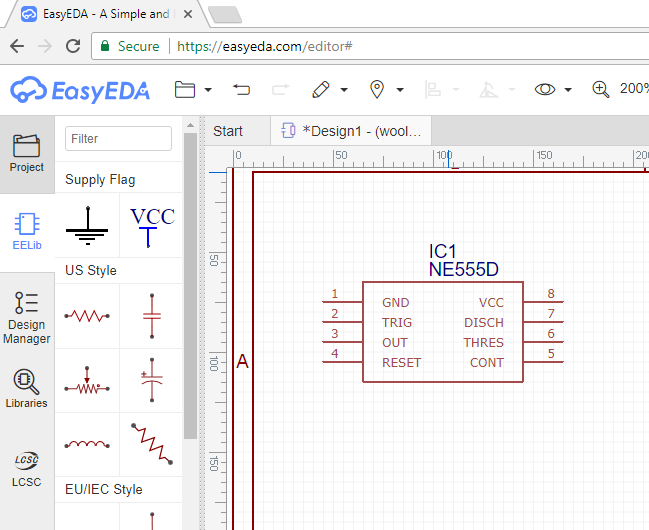Select the US style resistor symbol
This screenshot has height=530, width=649.
[87, 316]
